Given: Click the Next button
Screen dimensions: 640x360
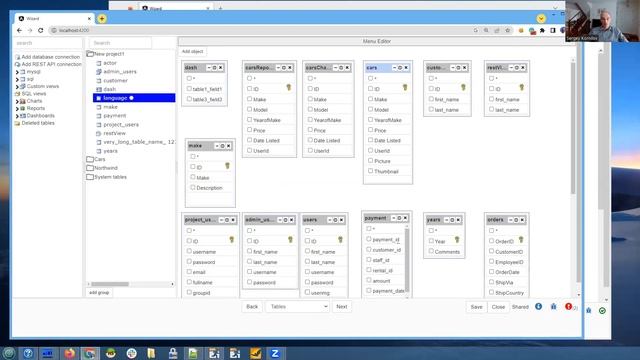Looking at the screenshot, I should click(x=342, y=307).
